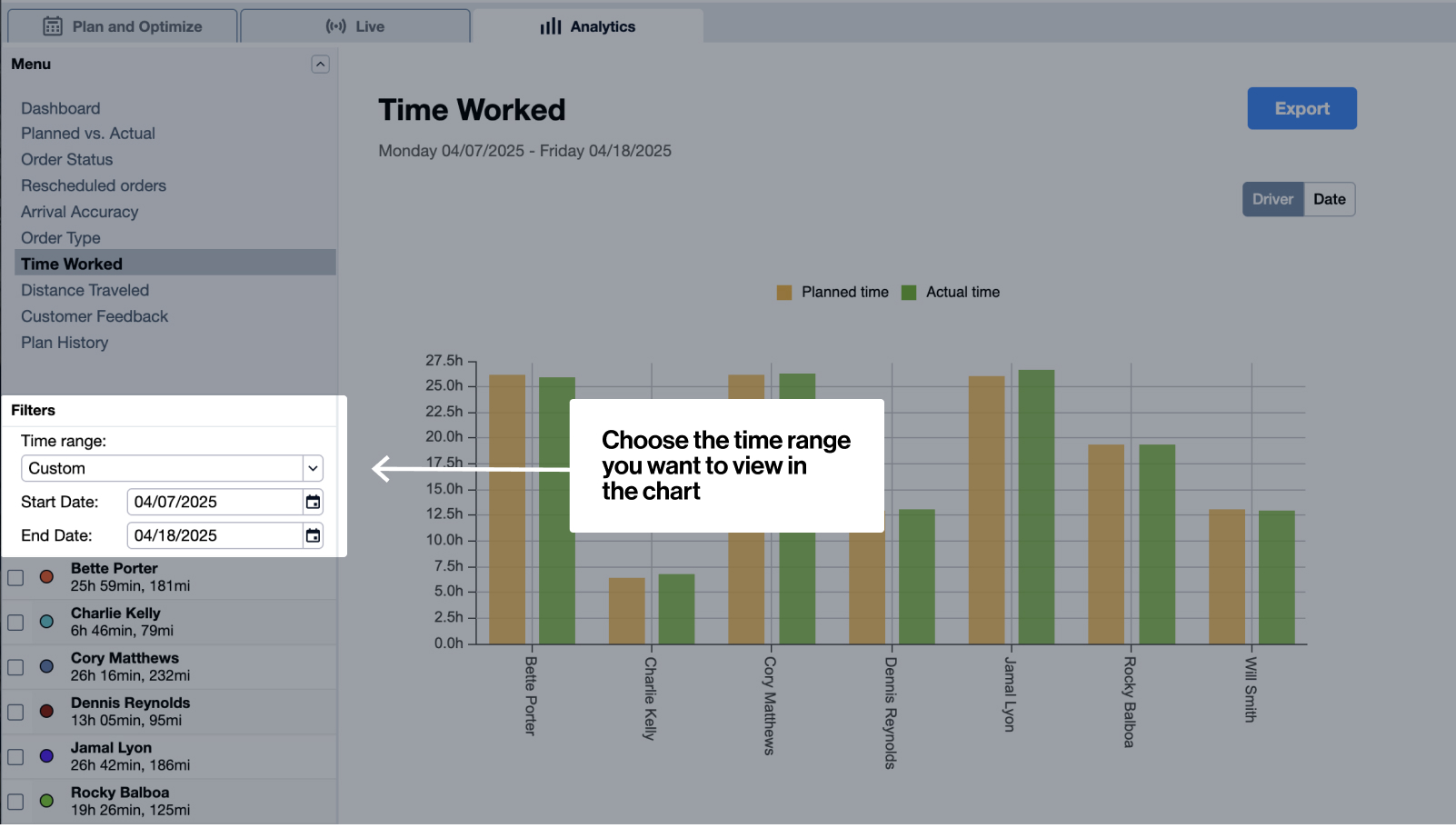Click Rocky Balboa's green driver marker
Screen dimensions: 1456x828
point(46,801)
